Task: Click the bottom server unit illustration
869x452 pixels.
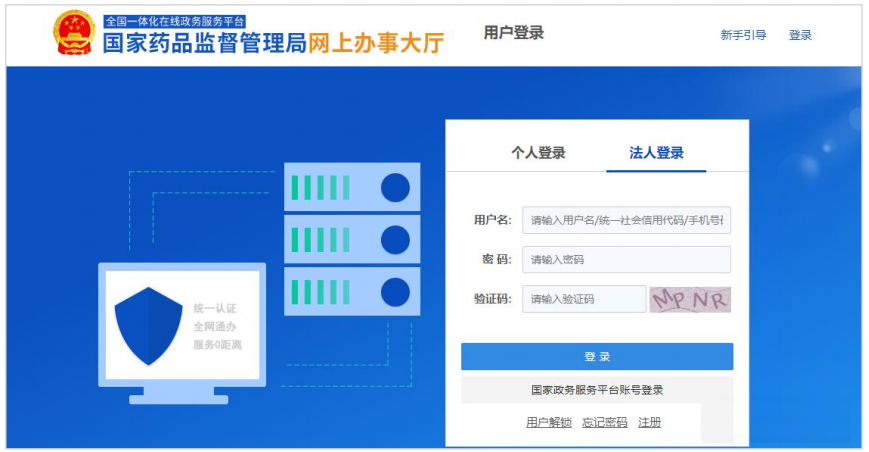Action: pyautogui.click(x=352, y=291)
